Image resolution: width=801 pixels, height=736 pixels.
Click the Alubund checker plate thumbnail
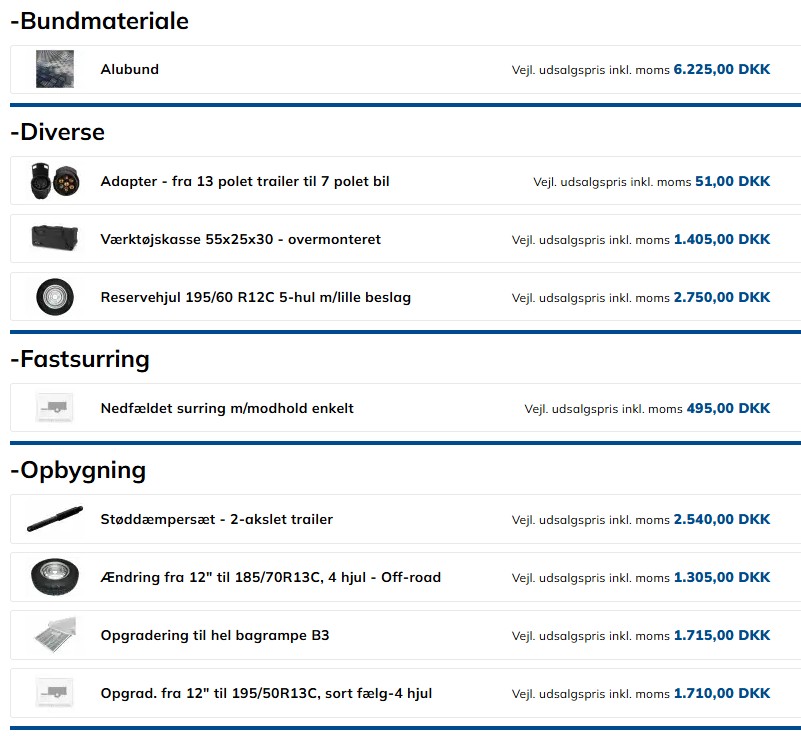click(x=54, y=70)
